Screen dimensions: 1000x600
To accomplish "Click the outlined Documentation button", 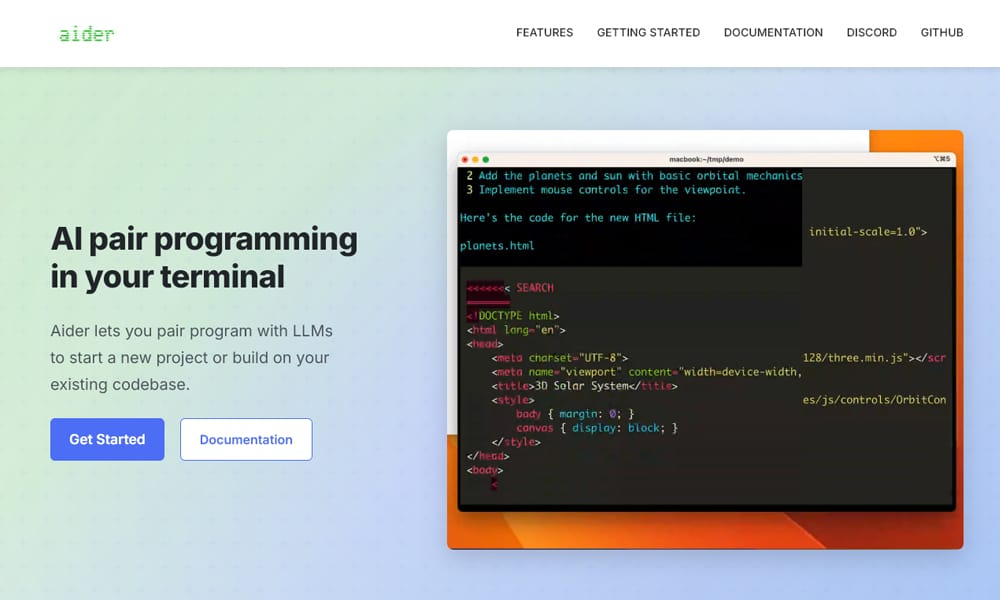I will coord(246,439).
